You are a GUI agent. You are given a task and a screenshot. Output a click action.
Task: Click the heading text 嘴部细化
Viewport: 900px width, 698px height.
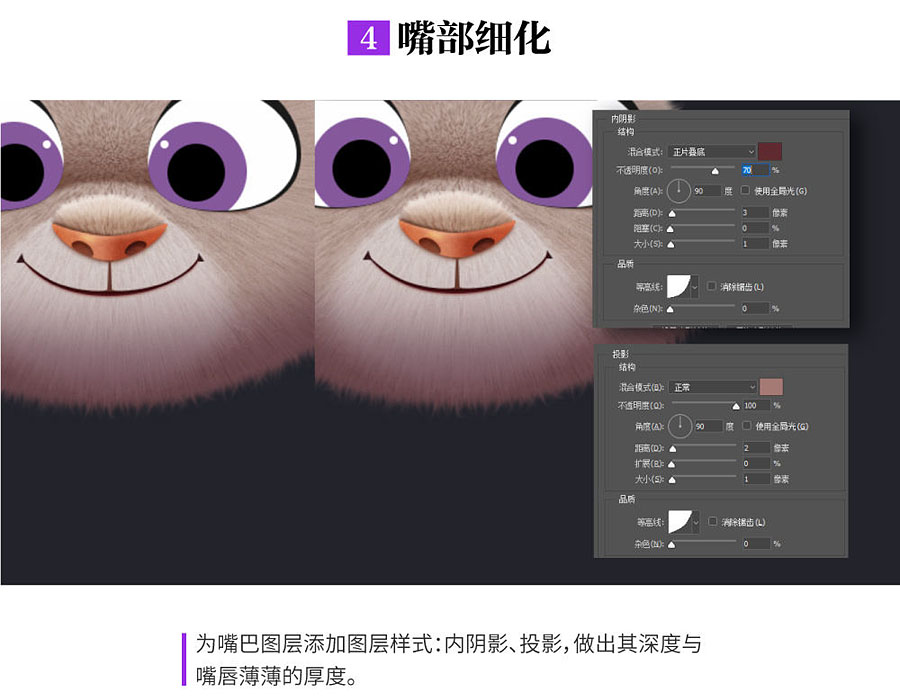click(x=474, y=38)
